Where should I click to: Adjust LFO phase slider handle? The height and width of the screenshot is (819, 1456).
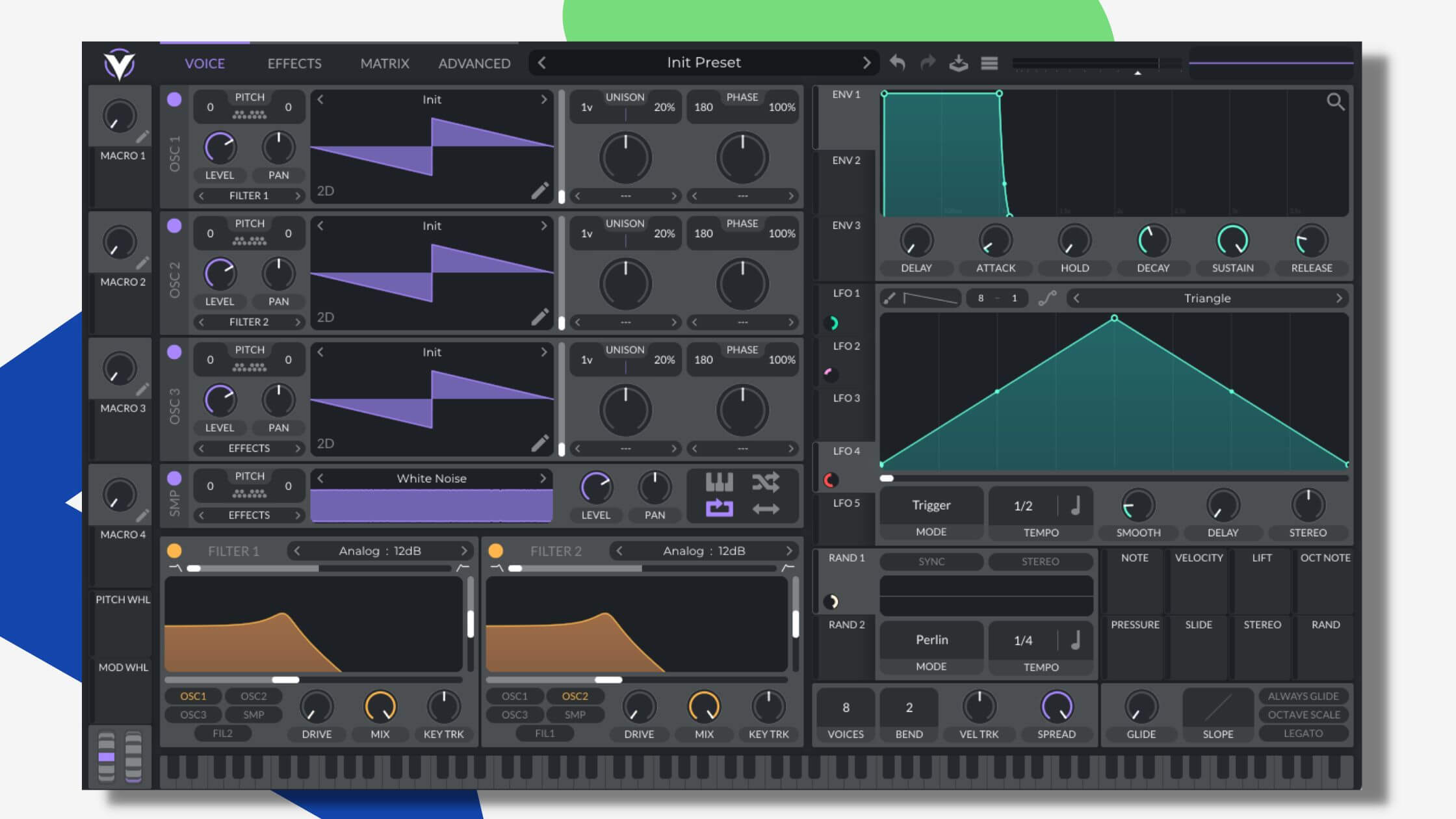pyautogui.click(x=887, y=478)
